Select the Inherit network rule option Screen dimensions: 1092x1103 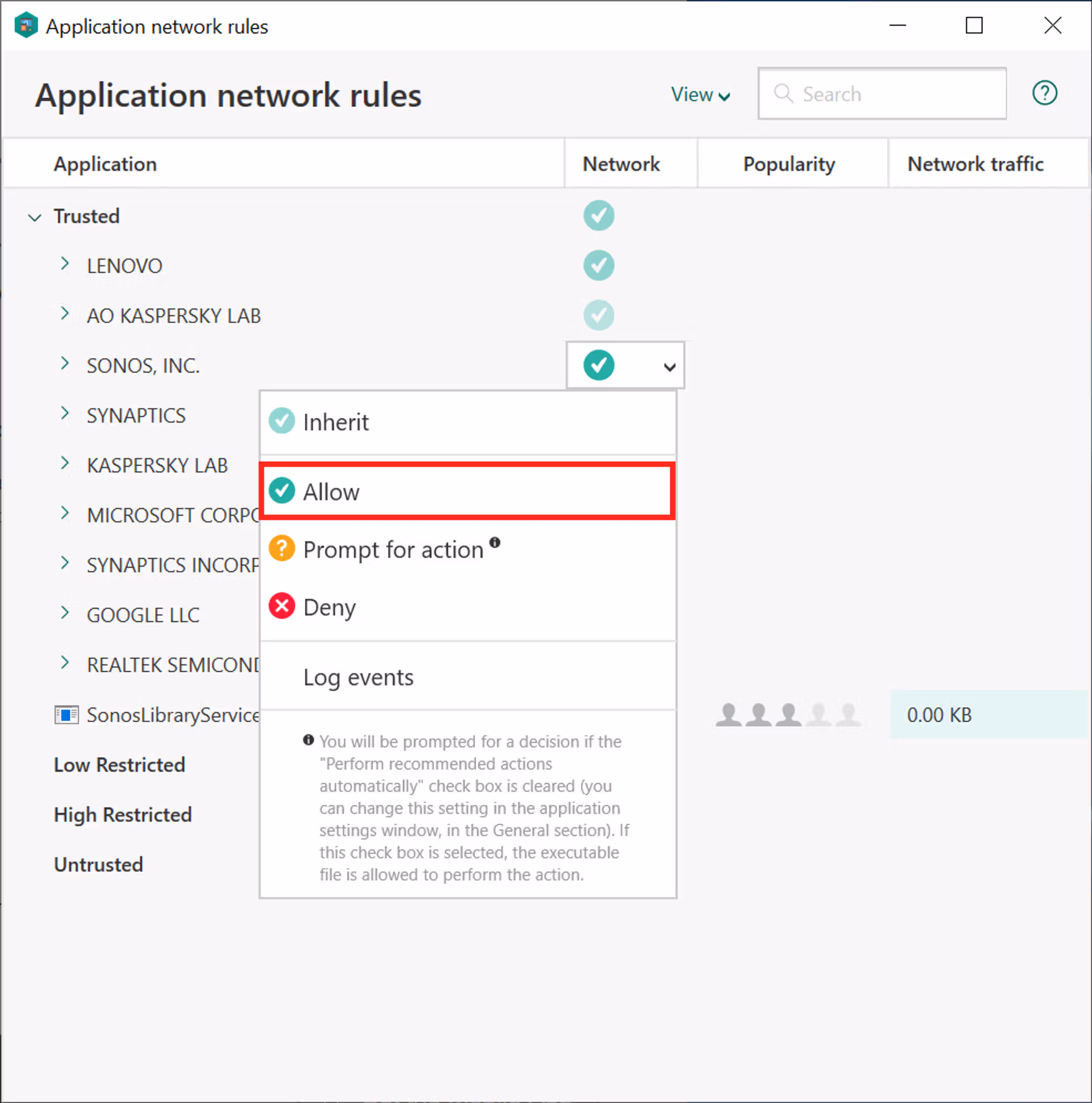(x=336, y=422)
